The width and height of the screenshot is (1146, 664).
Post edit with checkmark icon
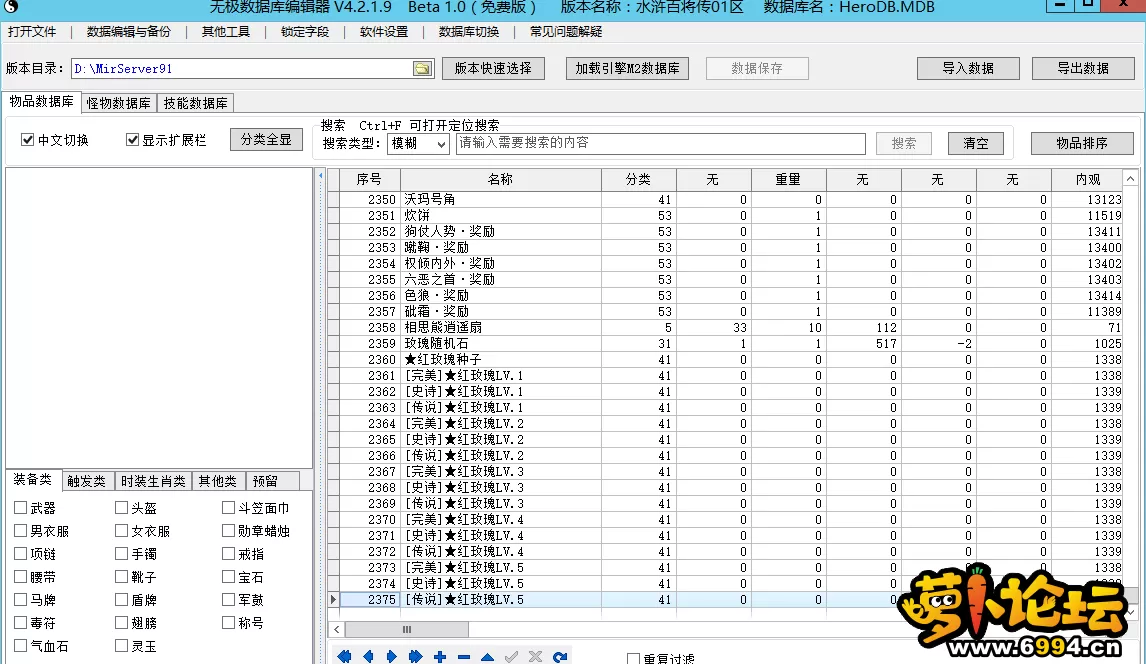coord(512,657)
